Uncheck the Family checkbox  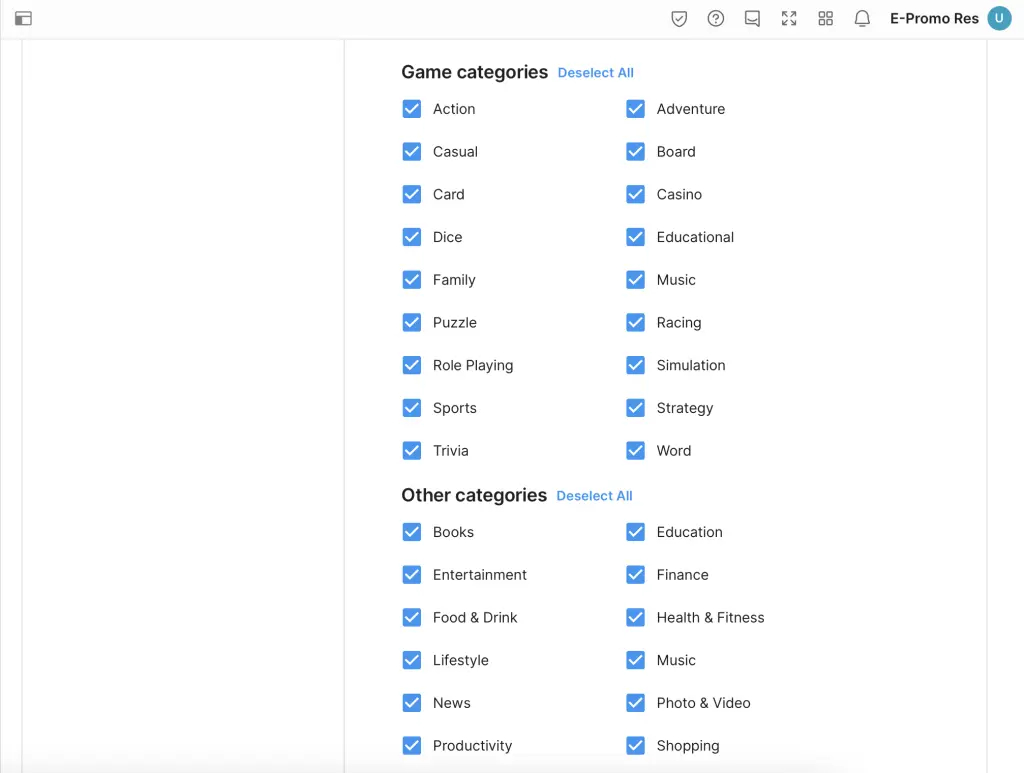tap(412, 280)
